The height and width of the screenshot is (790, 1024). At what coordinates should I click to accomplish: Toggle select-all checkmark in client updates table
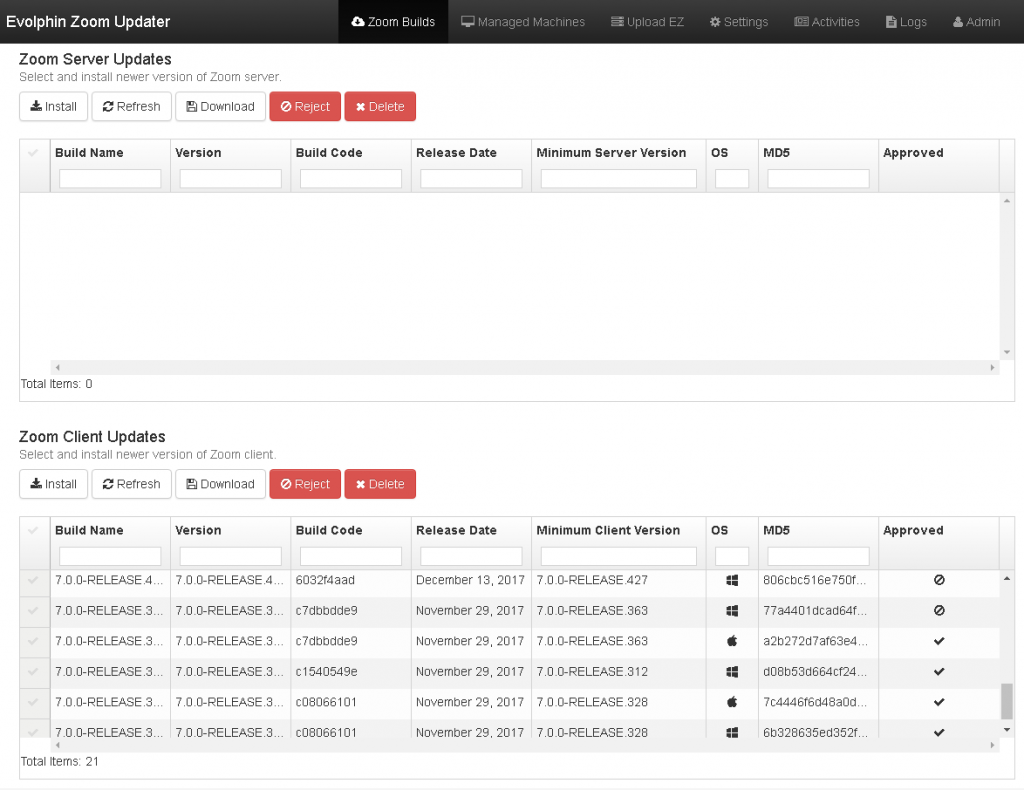pyautogui.click(x=33, y=530)
